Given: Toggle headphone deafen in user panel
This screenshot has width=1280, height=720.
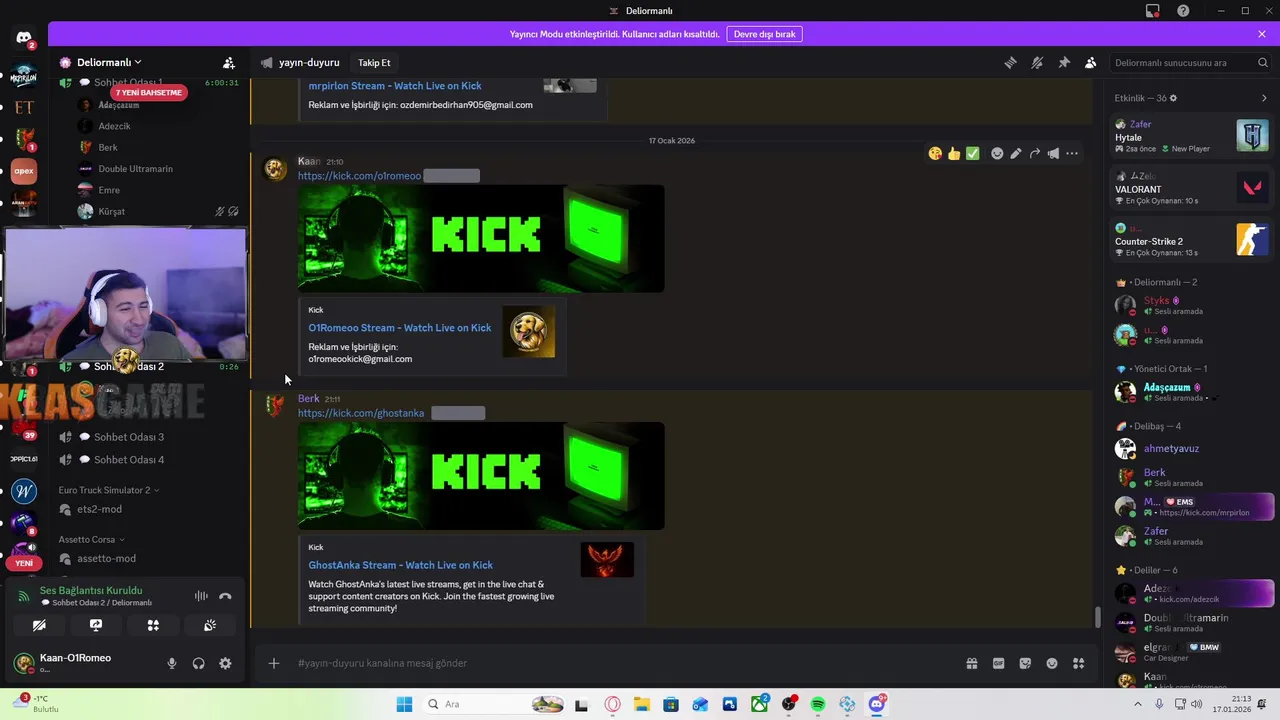Looking at the screenshot, I should click(199, 663).
